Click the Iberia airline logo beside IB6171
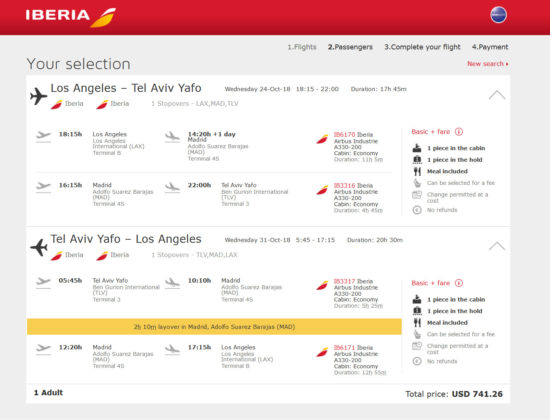This screenshot has height=420, width=550. coord(322,352)
